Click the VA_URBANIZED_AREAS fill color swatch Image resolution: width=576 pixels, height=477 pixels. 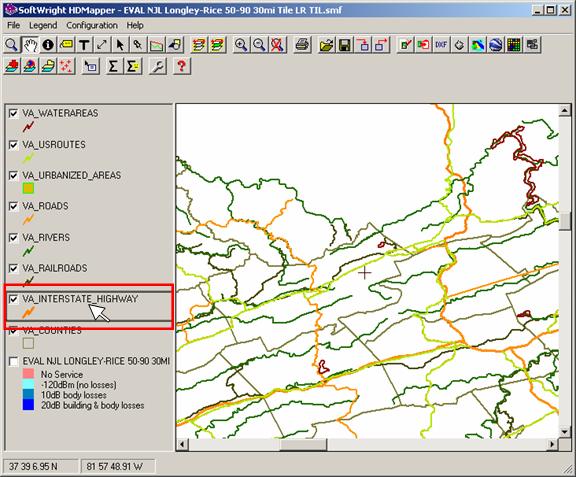(28, 188)
